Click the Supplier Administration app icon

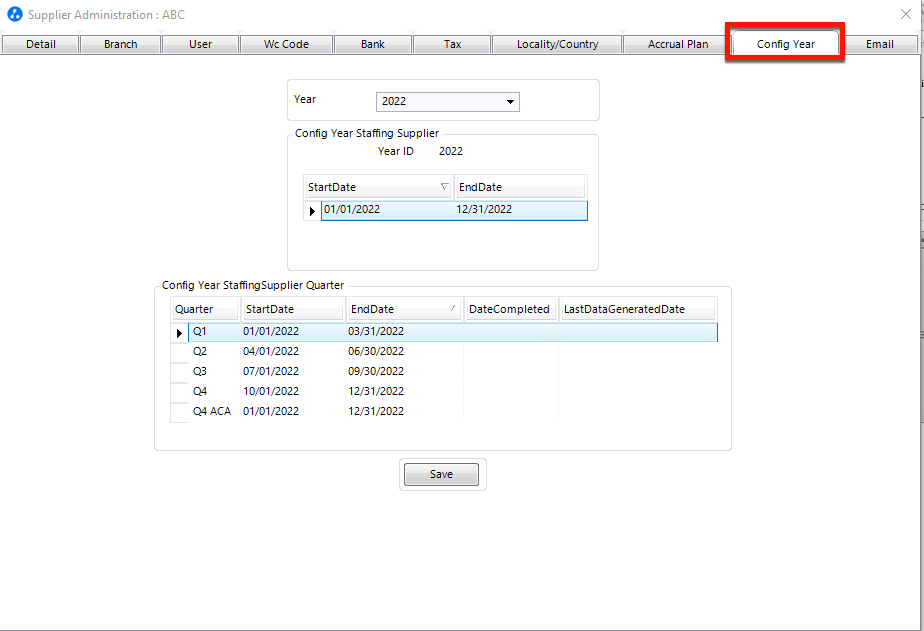15,14
